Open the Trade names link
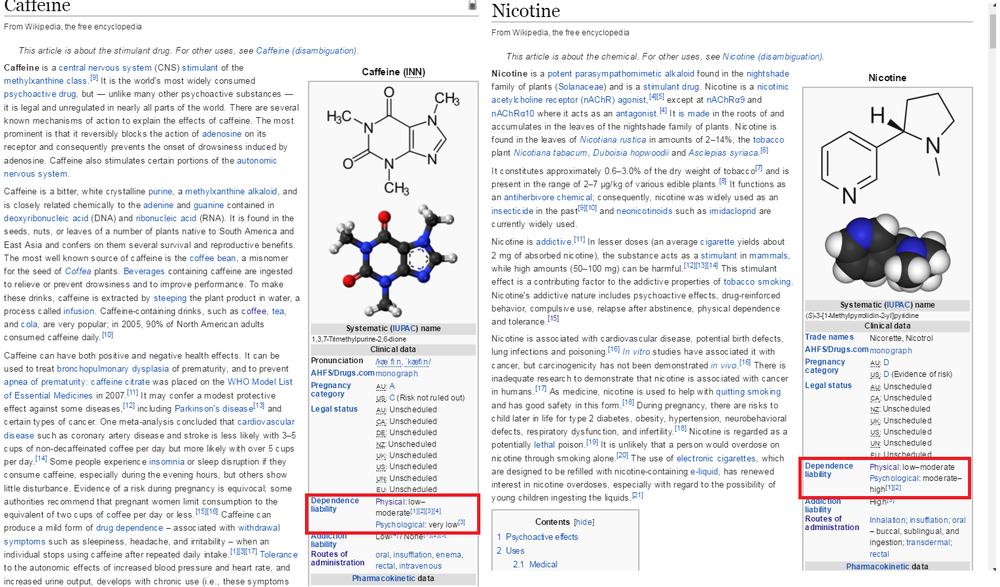This screenshot has height=587, width=1000. coord(828,337)
